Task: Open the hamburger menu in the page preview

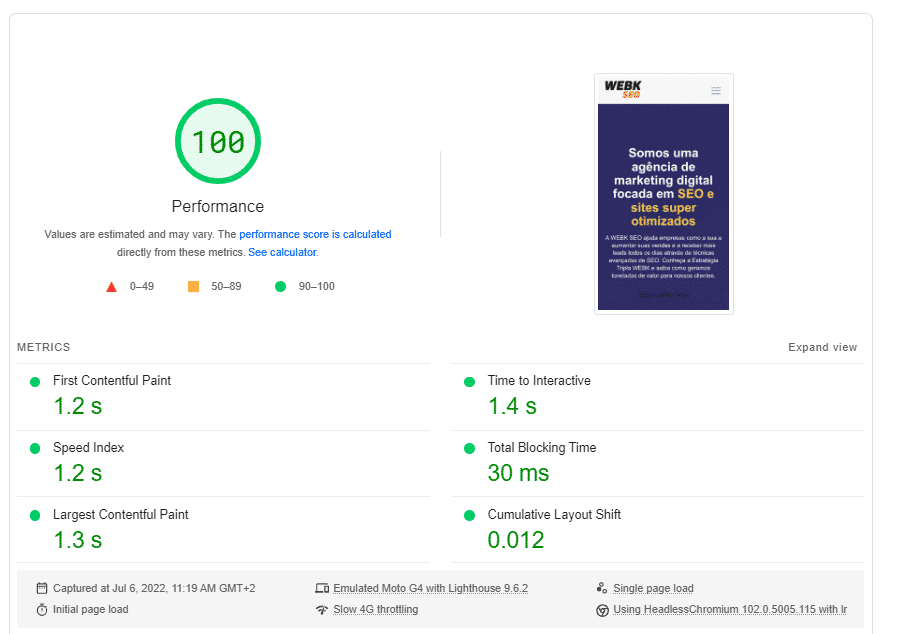Action: pos(716,90)
